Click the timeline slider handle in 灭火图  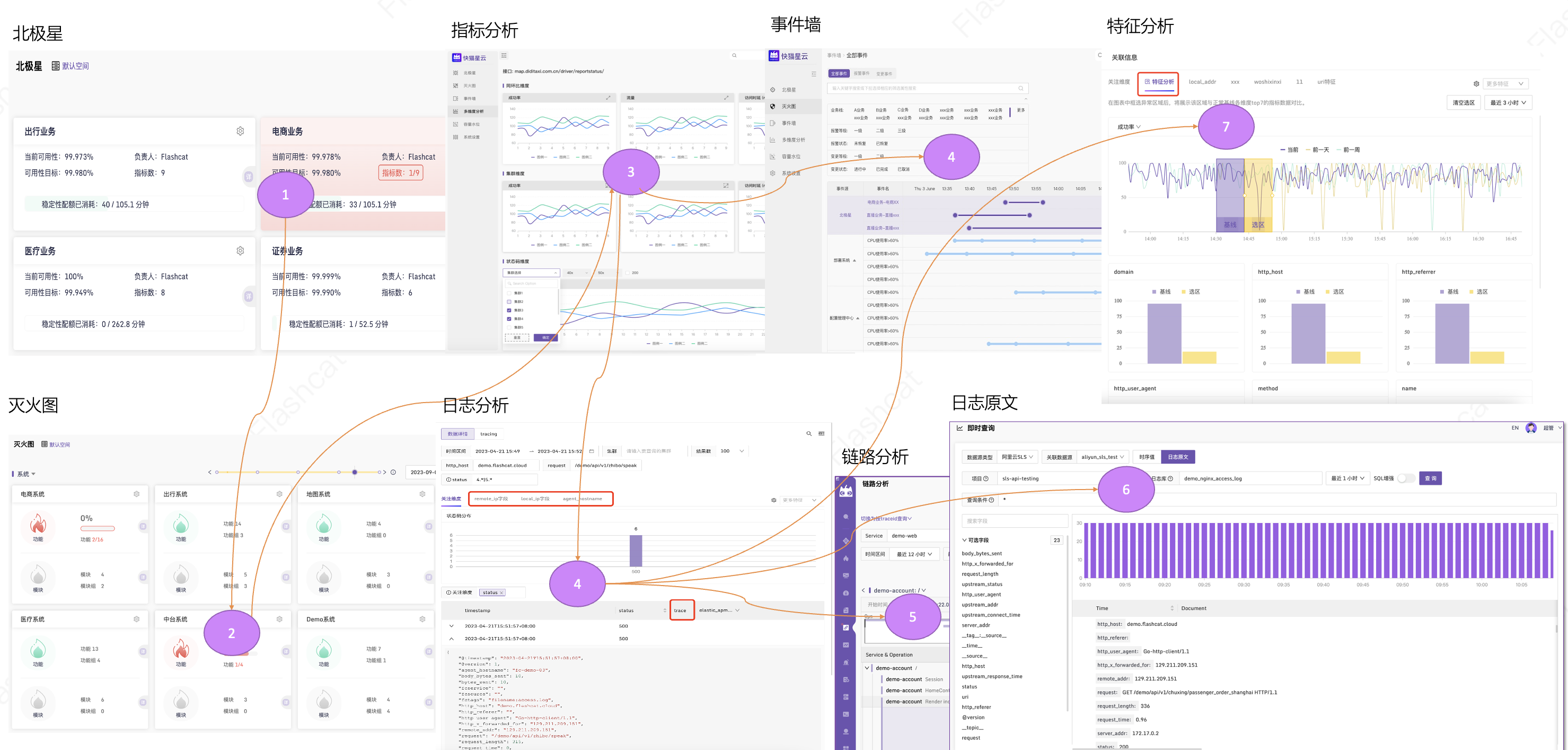pyautogui.click(x=355, y=472)
